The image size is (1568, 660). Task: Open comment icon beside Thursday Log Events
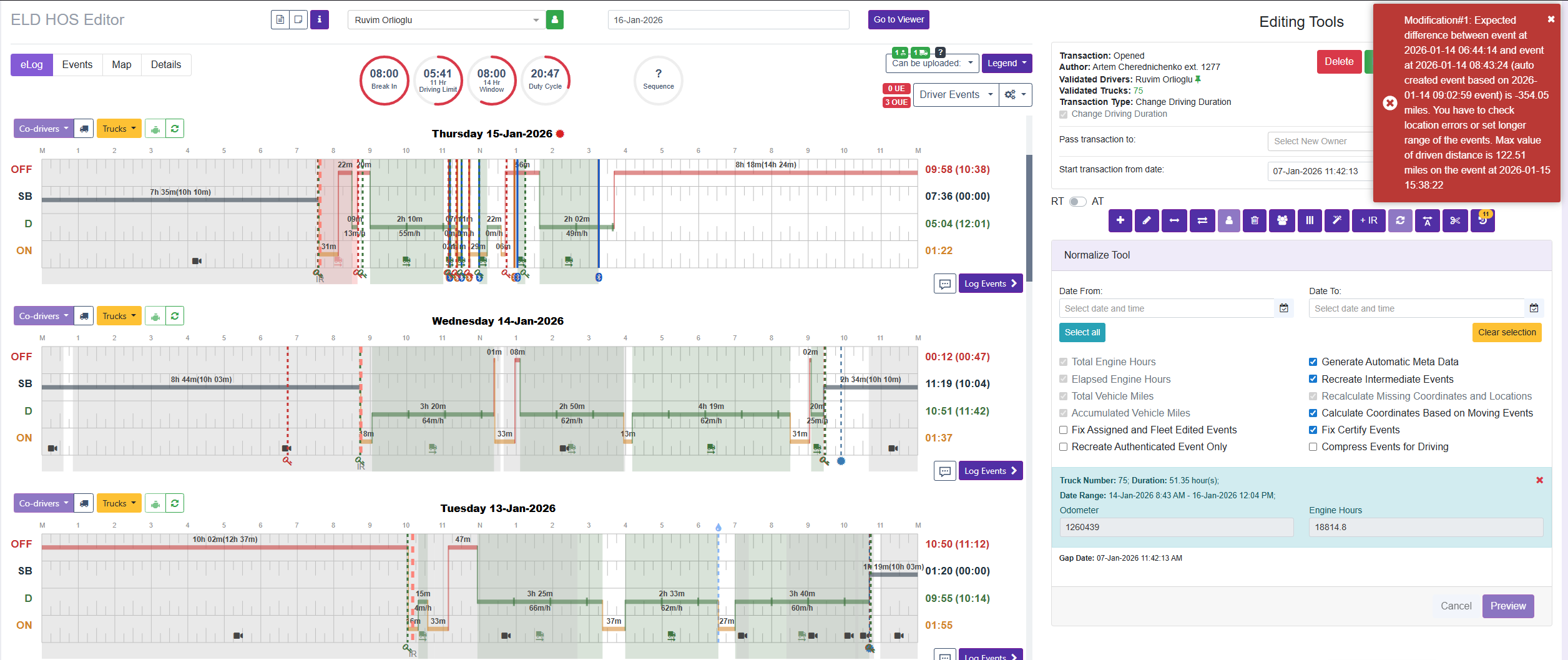pos(945,283)
